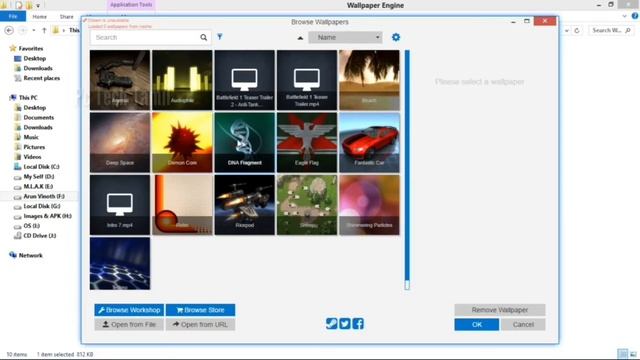640x360 pixels.
Task: Open the File tab in Explorer ribbon
Action: 13,16
